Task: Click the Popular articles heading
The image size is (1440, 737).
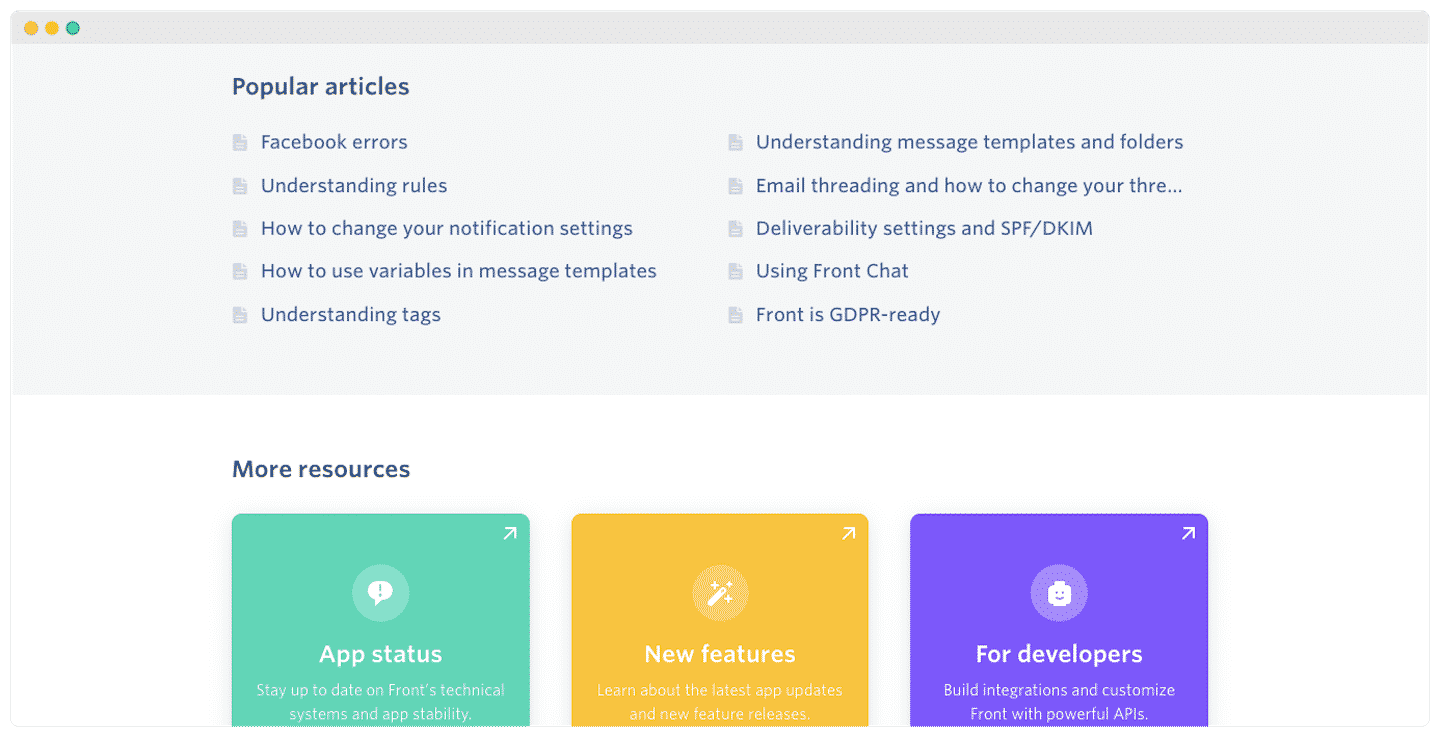Action: pyautogui.click(x=321, y=87)
